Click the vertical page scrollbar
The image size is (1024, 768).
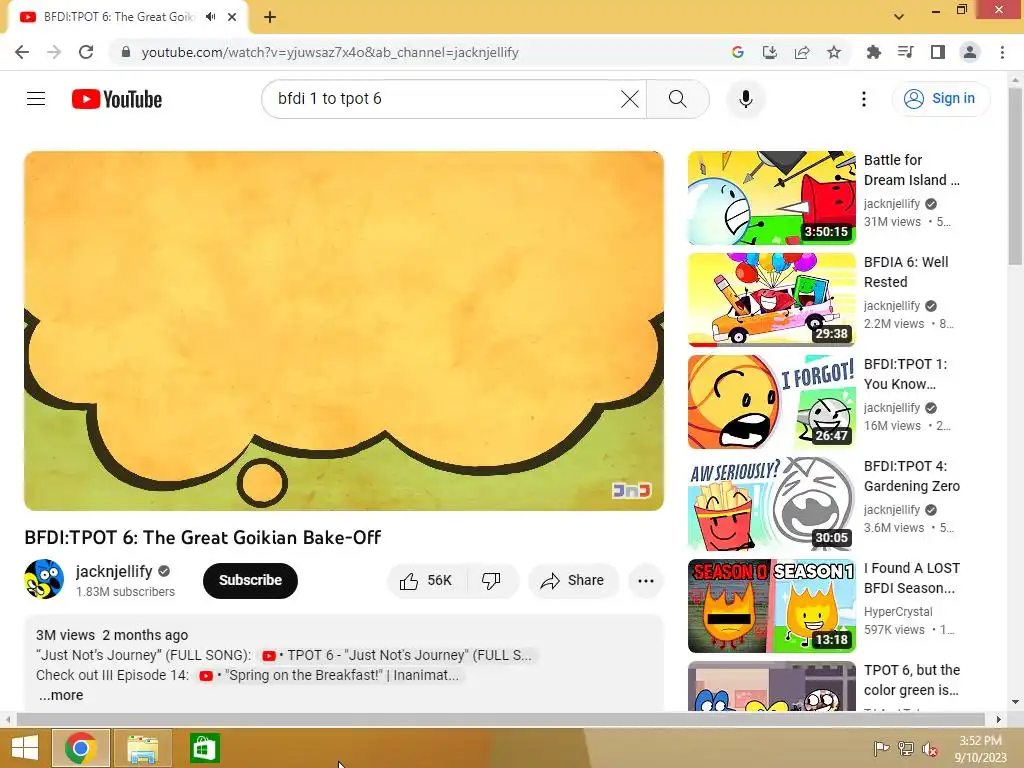[x=1015, y=176]
